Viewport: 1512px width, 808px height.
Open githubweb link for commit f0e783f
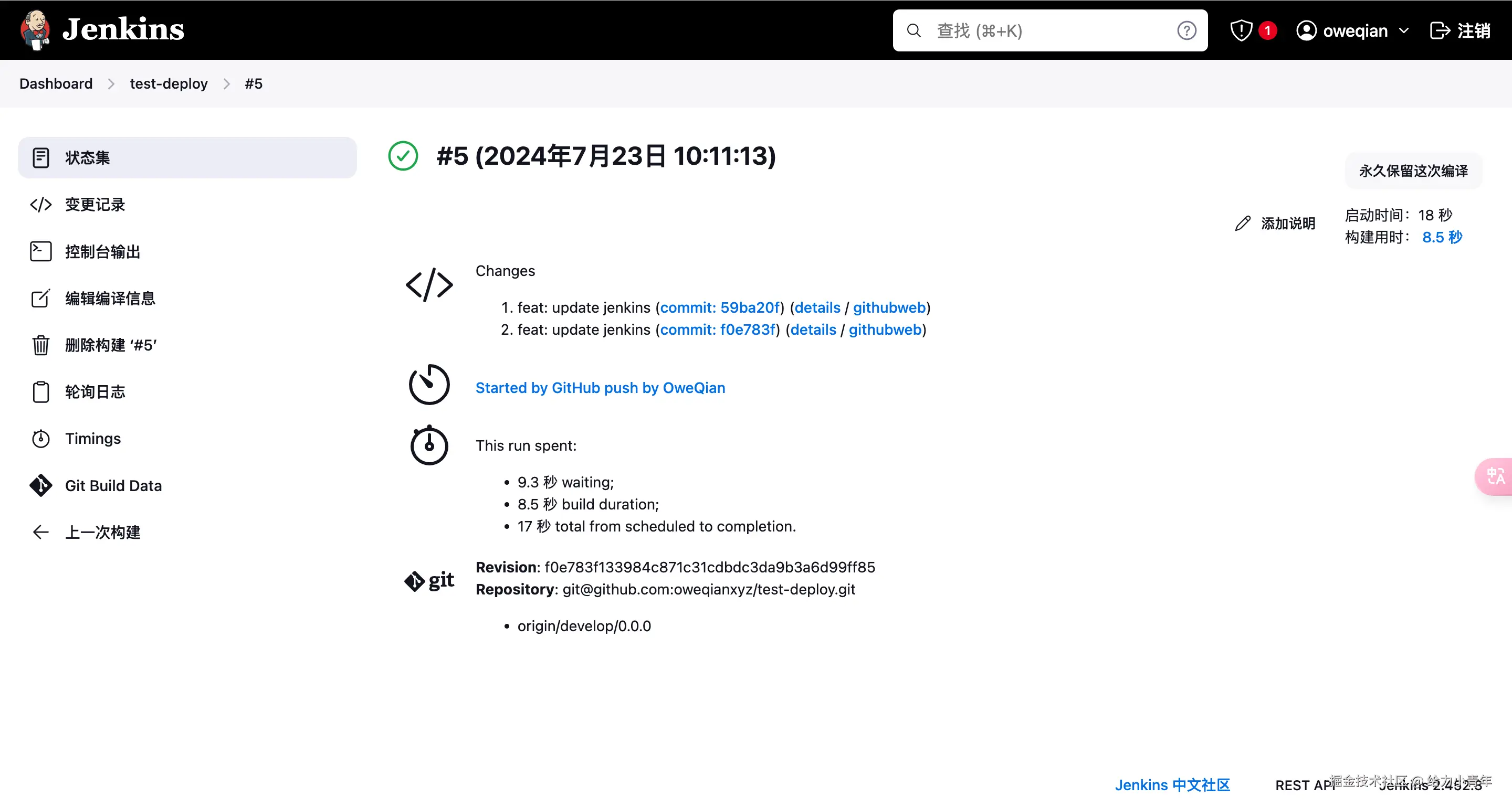[885, 330]
